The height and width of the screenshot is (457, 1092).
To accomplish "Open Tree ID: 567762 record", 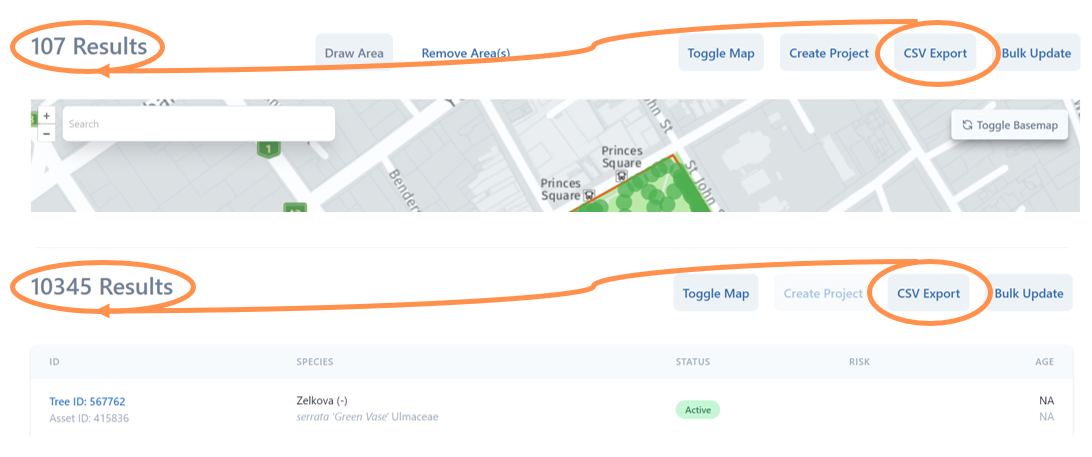I will click(87, 402).
